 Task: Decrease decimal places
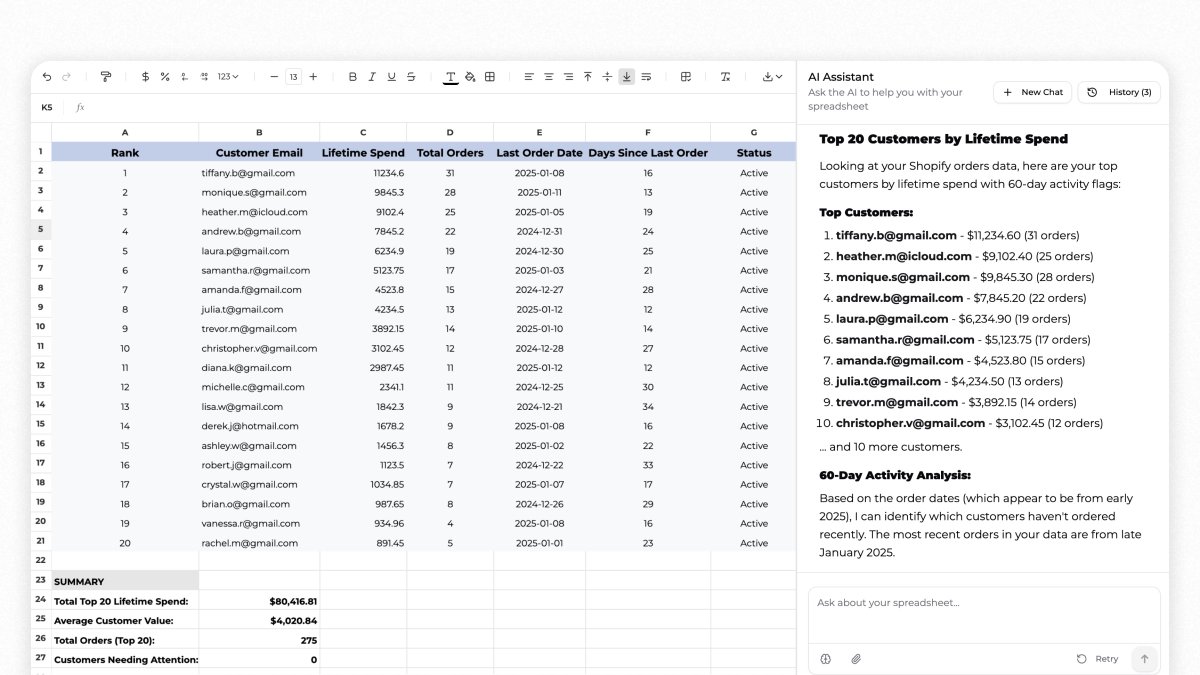(184, 77)
